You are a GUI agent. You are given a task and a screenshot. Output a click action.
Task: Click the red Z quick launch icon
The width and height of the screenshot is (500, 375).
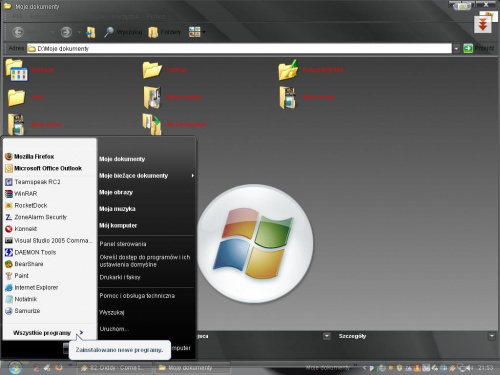tap(36, 368)
